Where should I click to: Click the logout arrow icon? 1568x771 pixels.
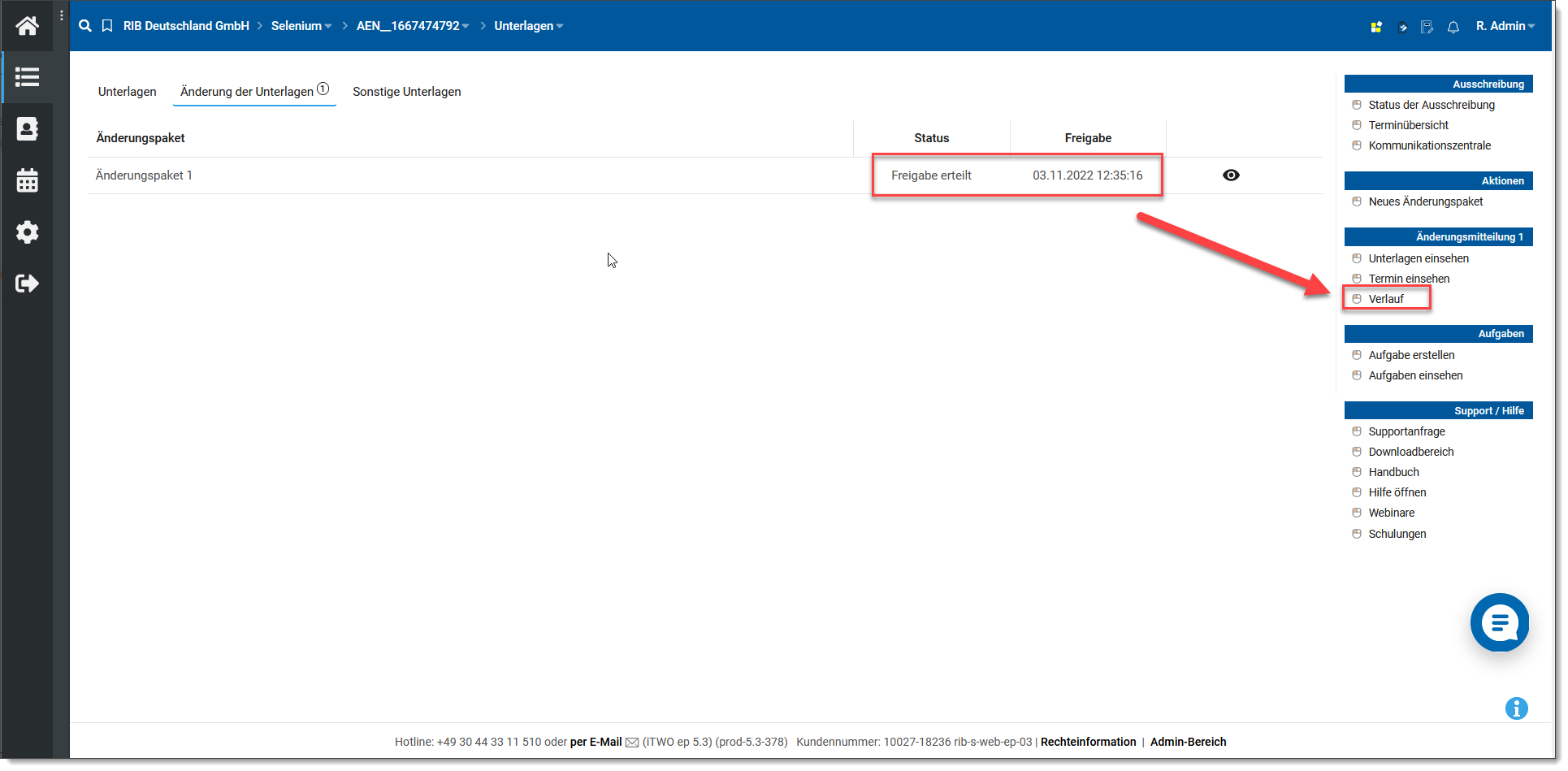pos(27,284)
